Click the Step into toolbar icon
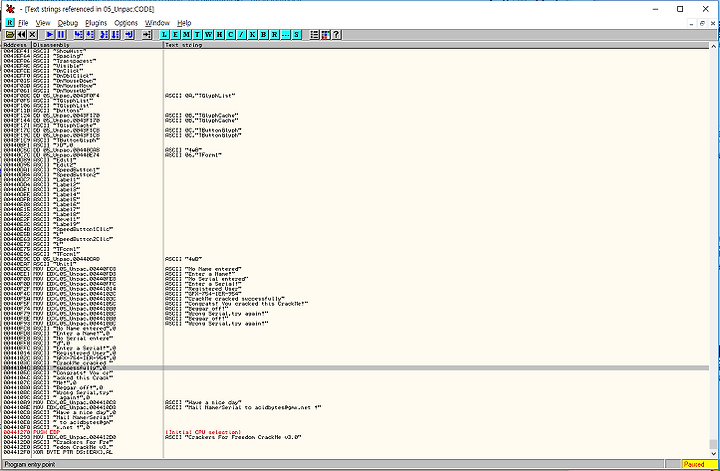The width and height of the screenshot is (720, 471). coord(79,34)
